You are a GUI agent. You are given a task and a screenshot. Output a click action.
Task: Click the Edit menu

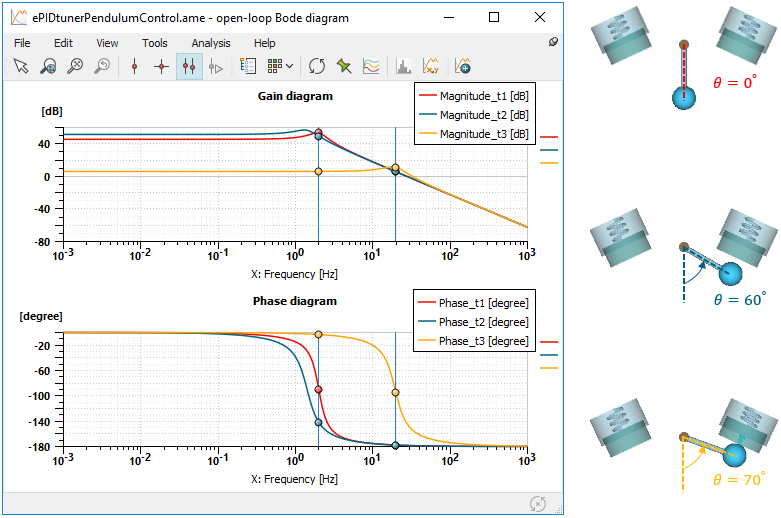click(x=64, y=43)
